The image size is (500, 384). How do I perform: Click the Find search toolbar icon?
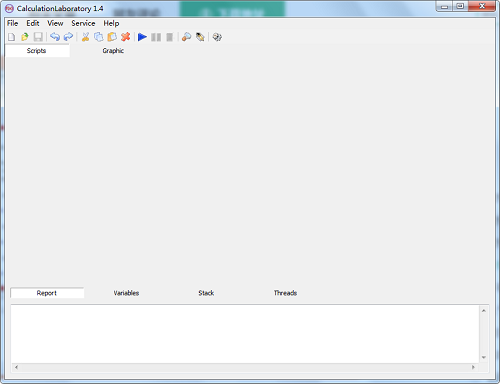click(186, 37)
